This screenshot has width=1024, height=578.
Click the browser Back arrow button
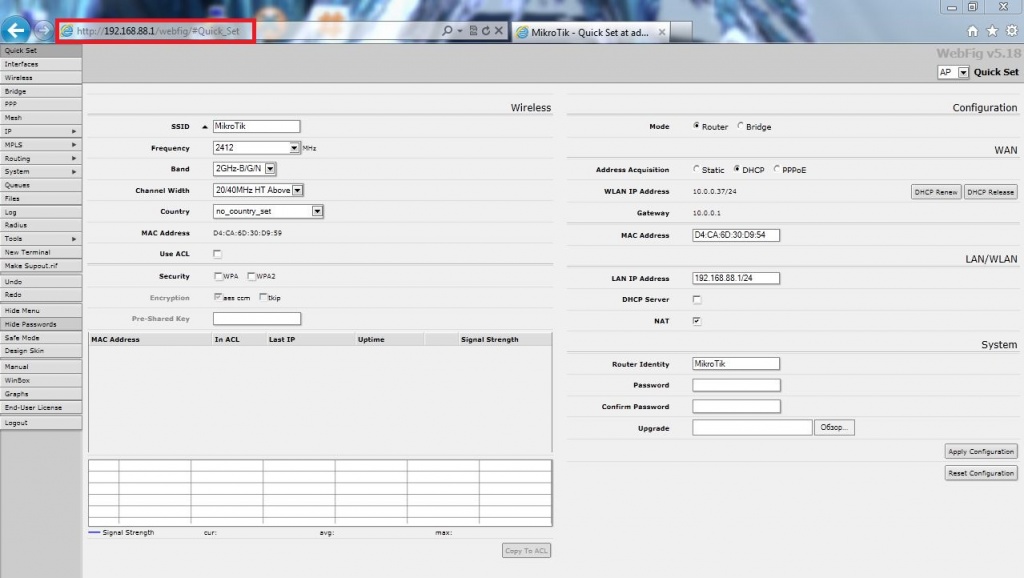tap(17, 29)
